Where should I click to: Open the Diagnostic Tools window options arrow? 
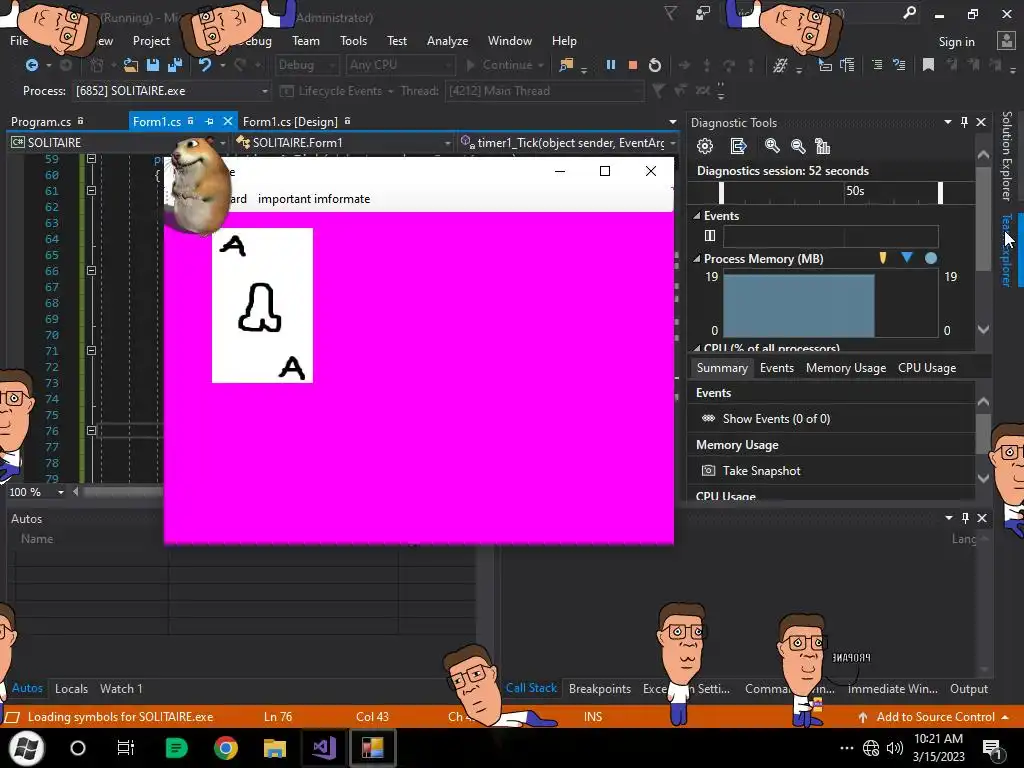948,122
